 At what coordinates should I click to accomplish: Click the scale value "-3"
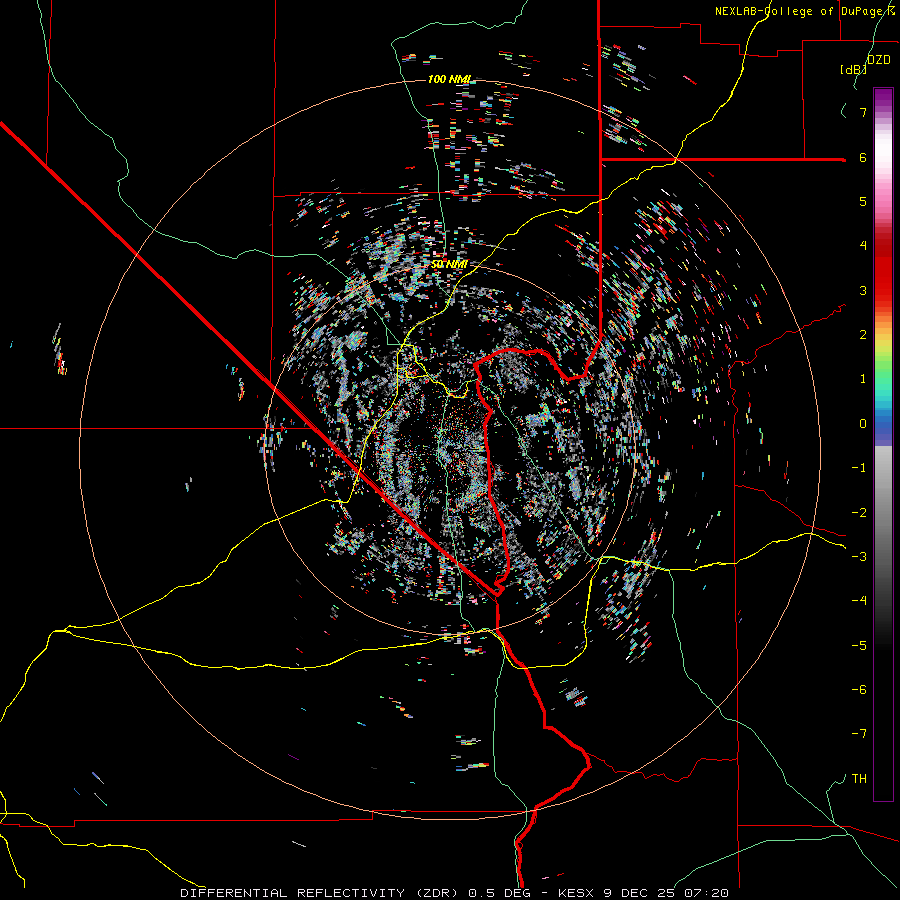[859, 556]
